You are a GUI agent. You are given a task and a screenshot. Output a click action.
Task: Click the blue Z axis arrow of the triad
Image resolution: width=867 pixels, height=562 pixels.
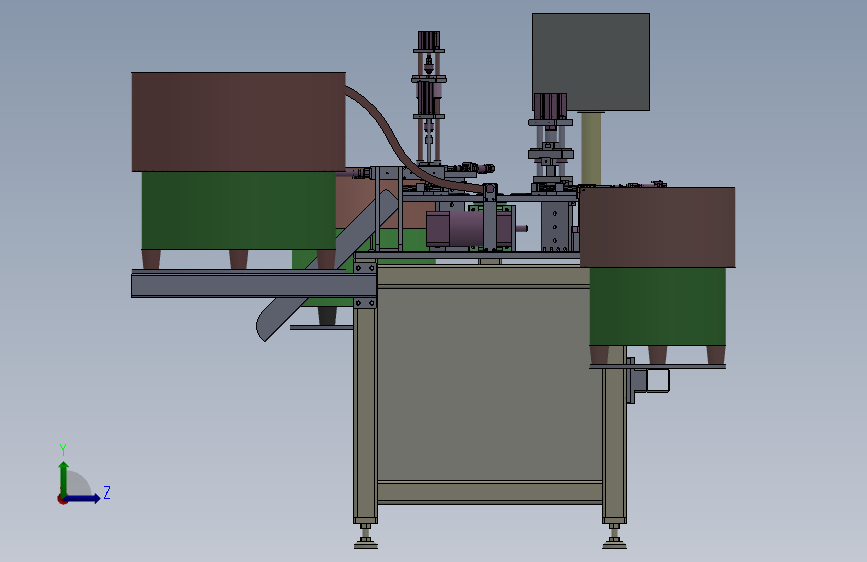click(84, 498)
